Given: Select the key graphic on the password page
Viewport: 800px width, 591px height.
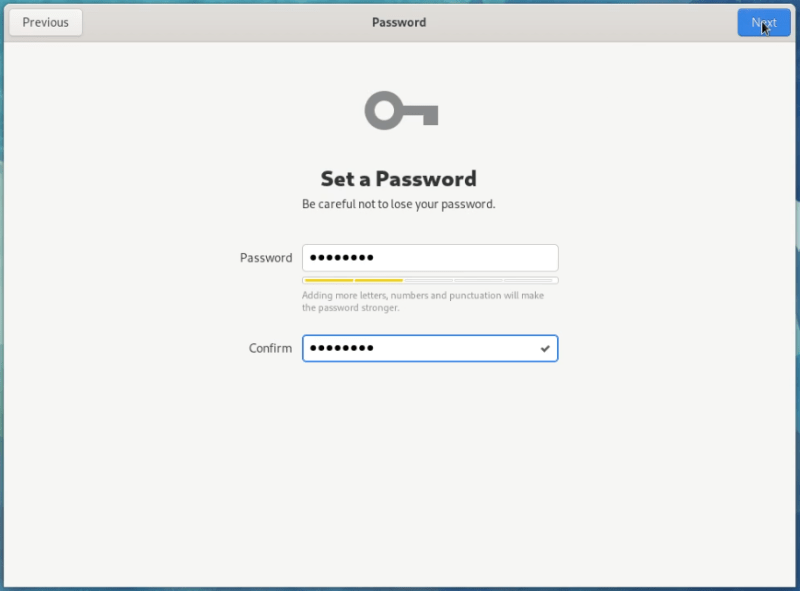Looking at the screenshot, I should [399, 111].
